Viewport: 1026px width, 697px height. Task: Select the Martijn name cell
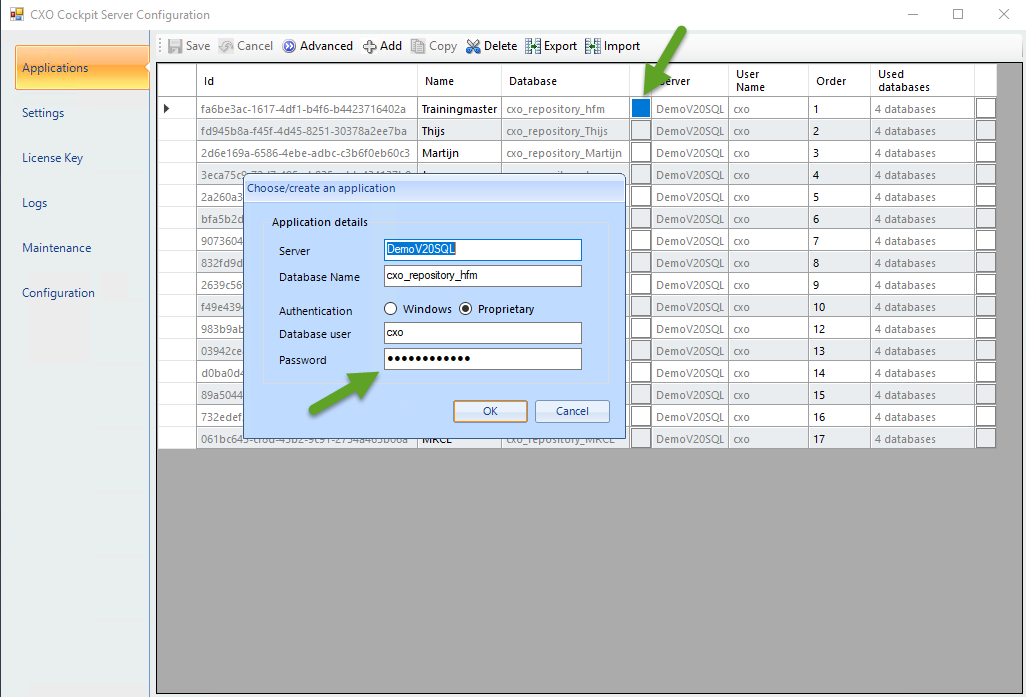tap(459, 152)
